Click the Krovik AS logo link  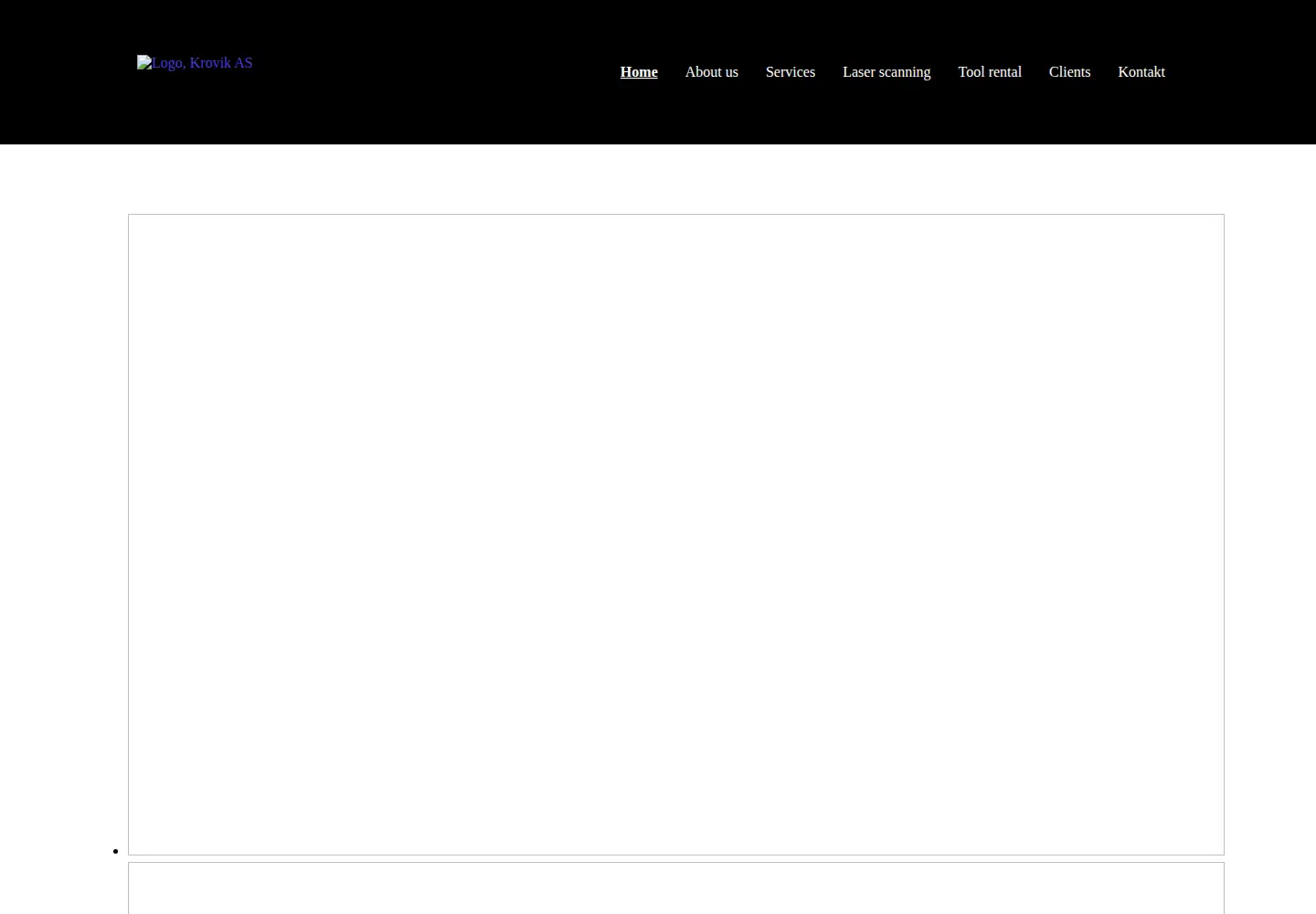point(195,63)
